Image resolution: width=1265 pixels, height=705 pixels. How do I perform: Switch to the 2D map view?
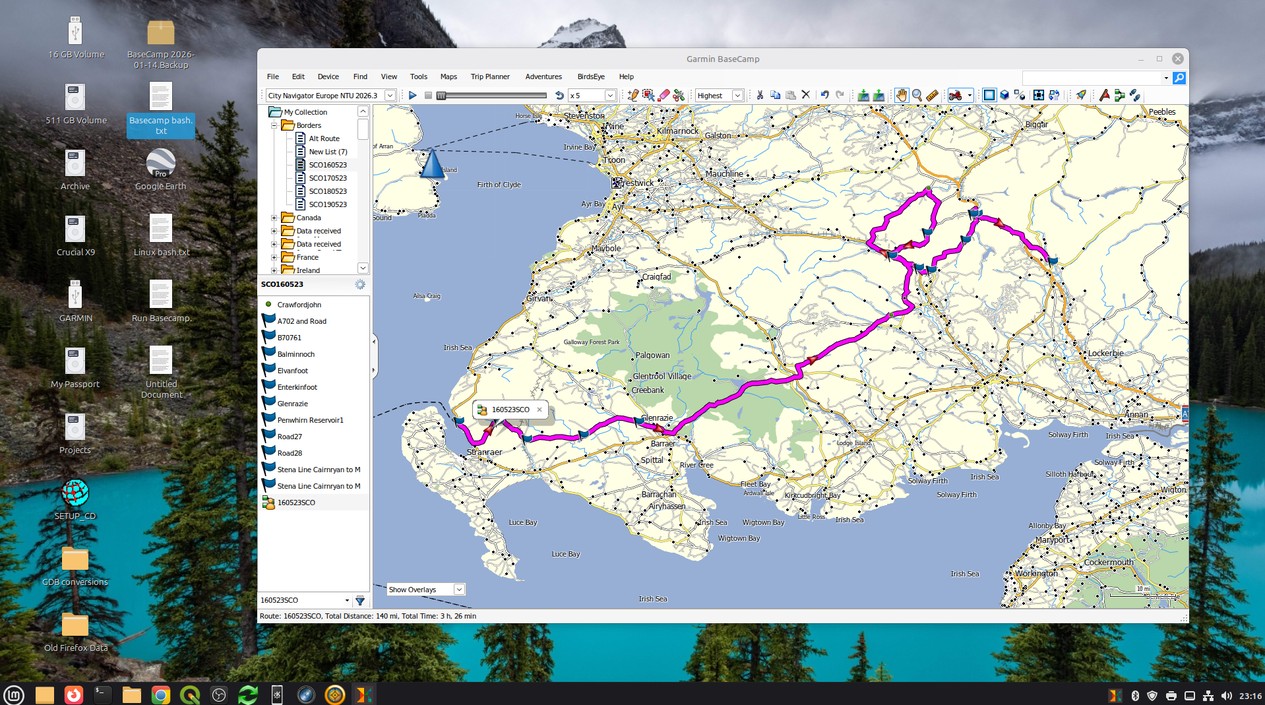[x=989, y=95]
